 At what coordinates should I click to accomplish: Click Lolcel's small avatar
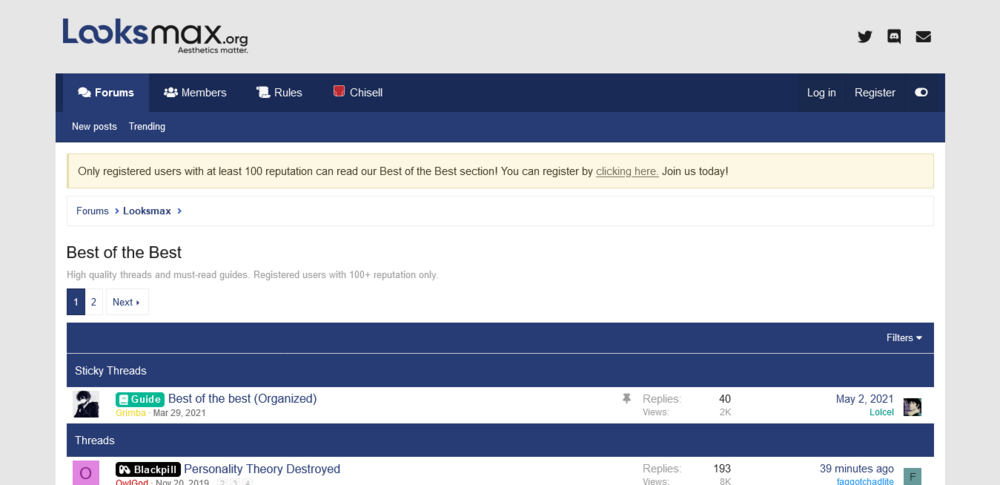(912, 407)
